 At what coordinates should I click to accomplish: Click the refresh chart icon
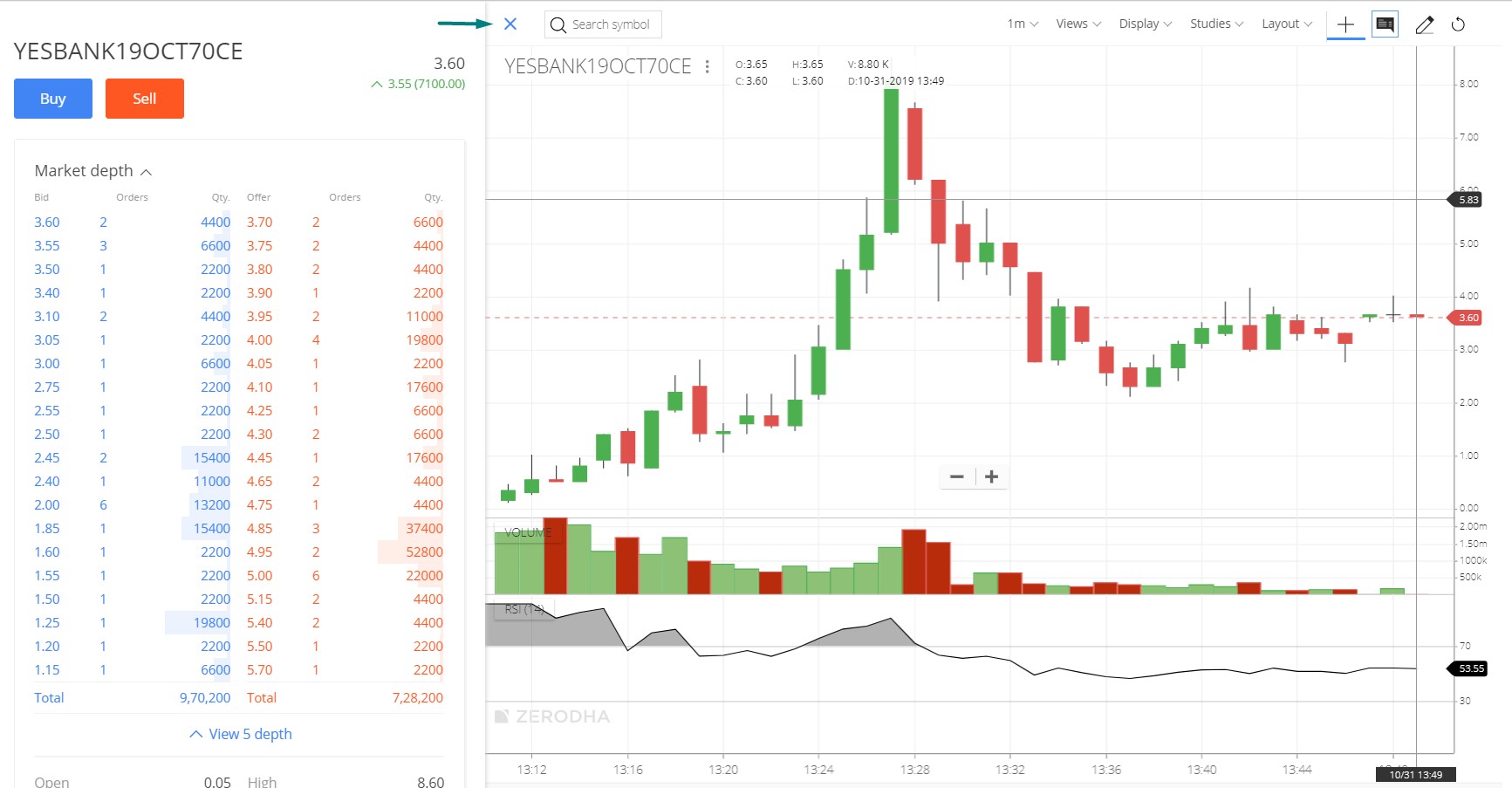(x=1458, y=24)
